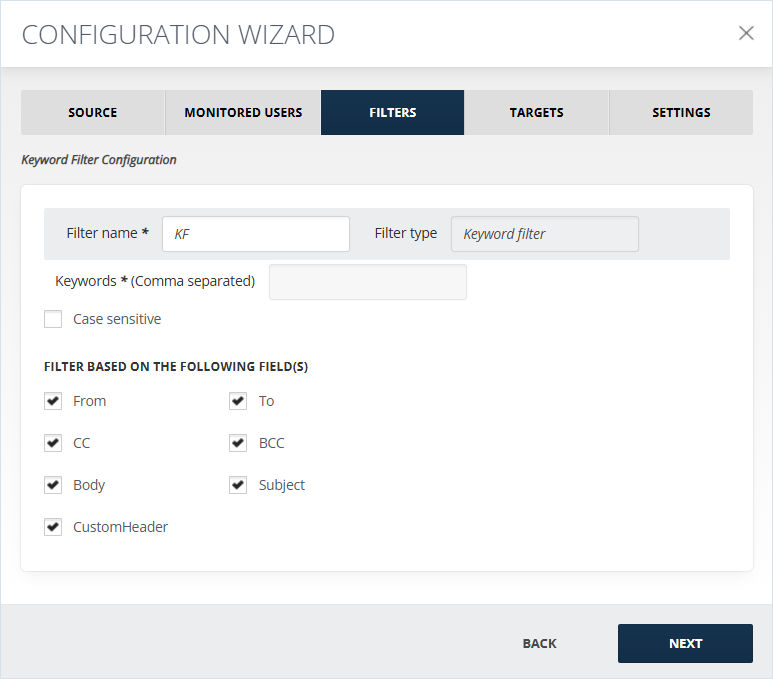The height and width of the screenshot is (679, 773).
Task: Click the Configuration Wizard title text
Action: click(x=178, y=35)
